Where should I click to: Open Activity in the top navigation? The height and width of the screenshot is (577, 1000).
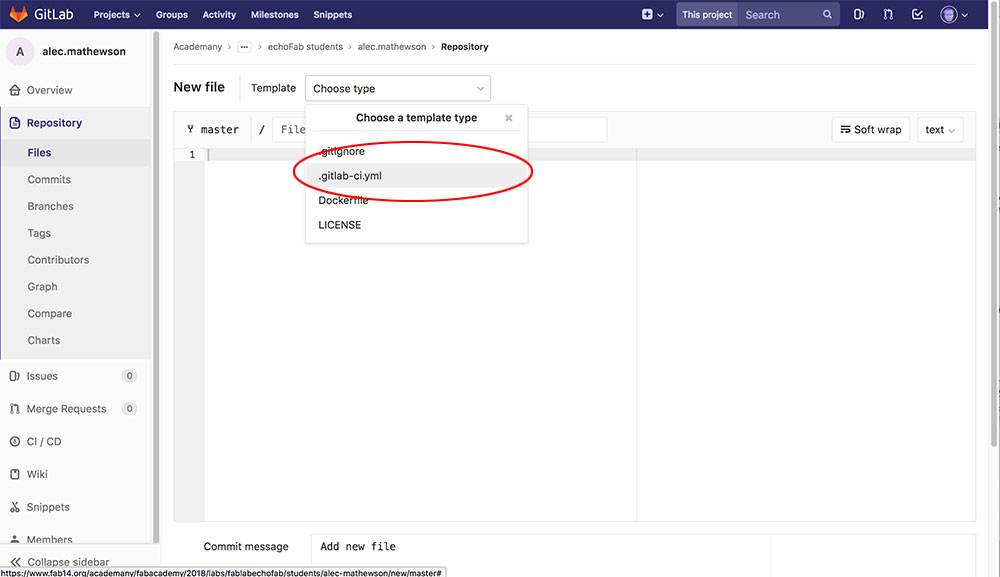coord(219,14)
